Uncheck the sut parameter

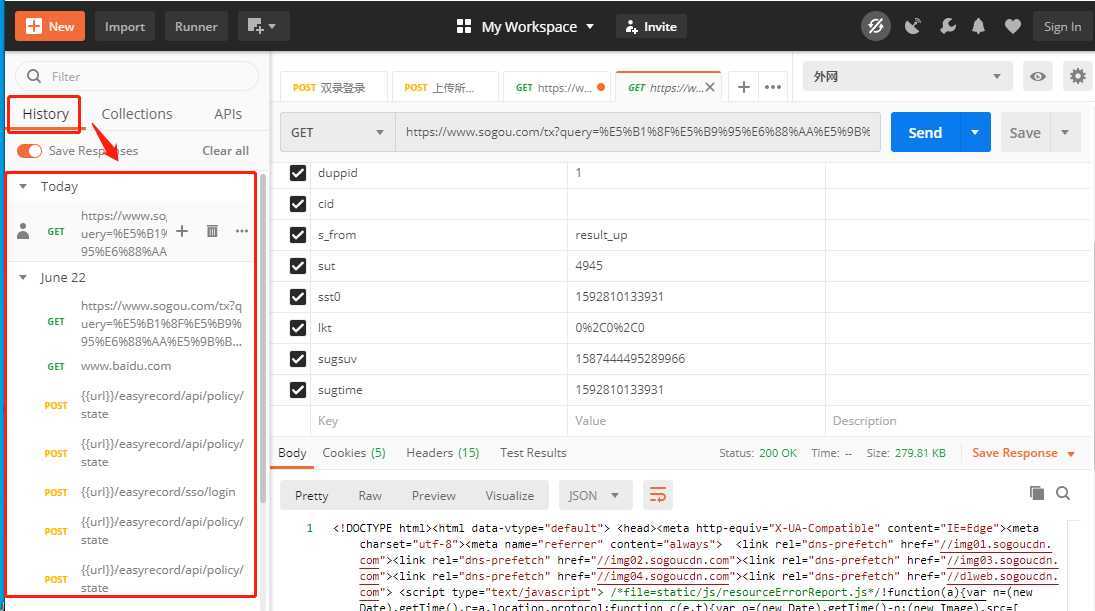click(298, 266)
